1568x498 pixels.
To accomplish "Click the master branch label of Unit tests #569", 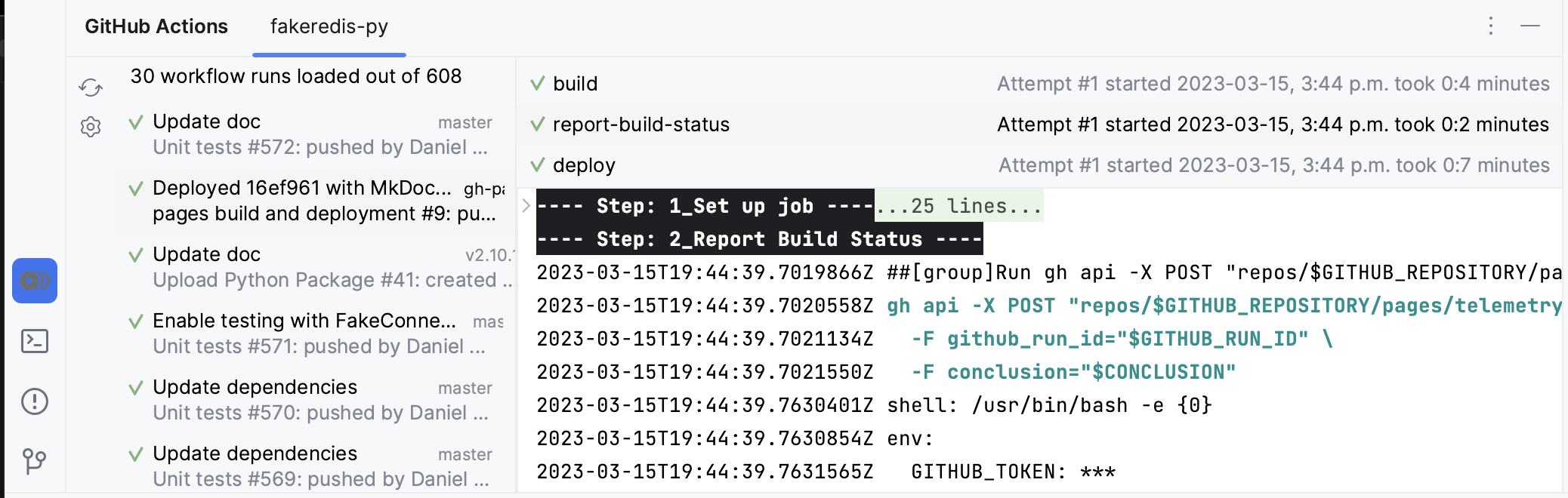I will coord(465,454).
